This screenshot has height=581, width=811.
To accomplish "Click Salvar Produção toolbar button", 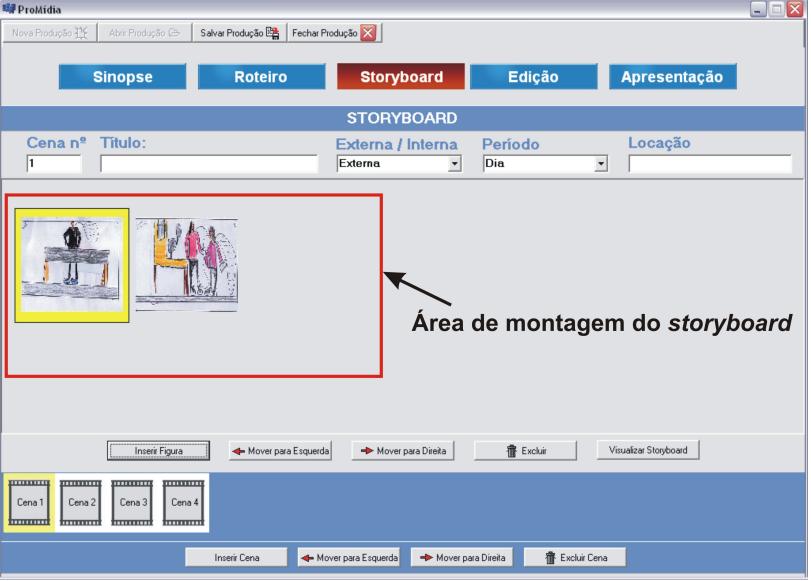I will [237, 32].
